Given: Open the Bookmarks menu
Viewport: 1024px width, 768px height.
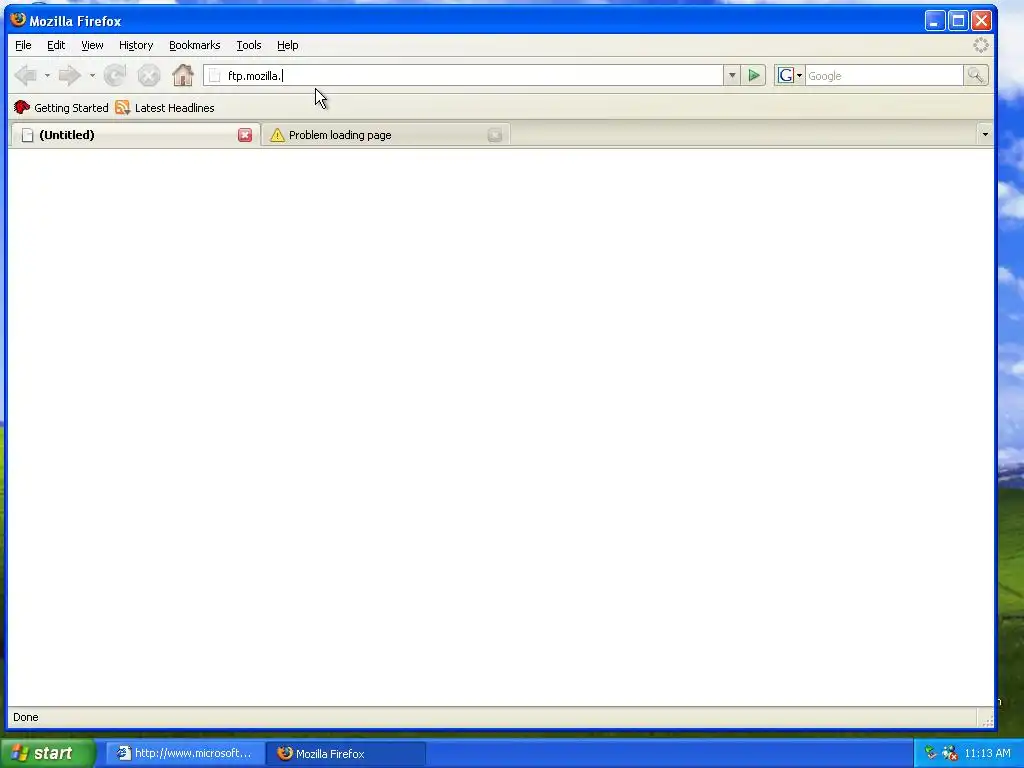Looking at the screenshot, I should coord(195,45).
